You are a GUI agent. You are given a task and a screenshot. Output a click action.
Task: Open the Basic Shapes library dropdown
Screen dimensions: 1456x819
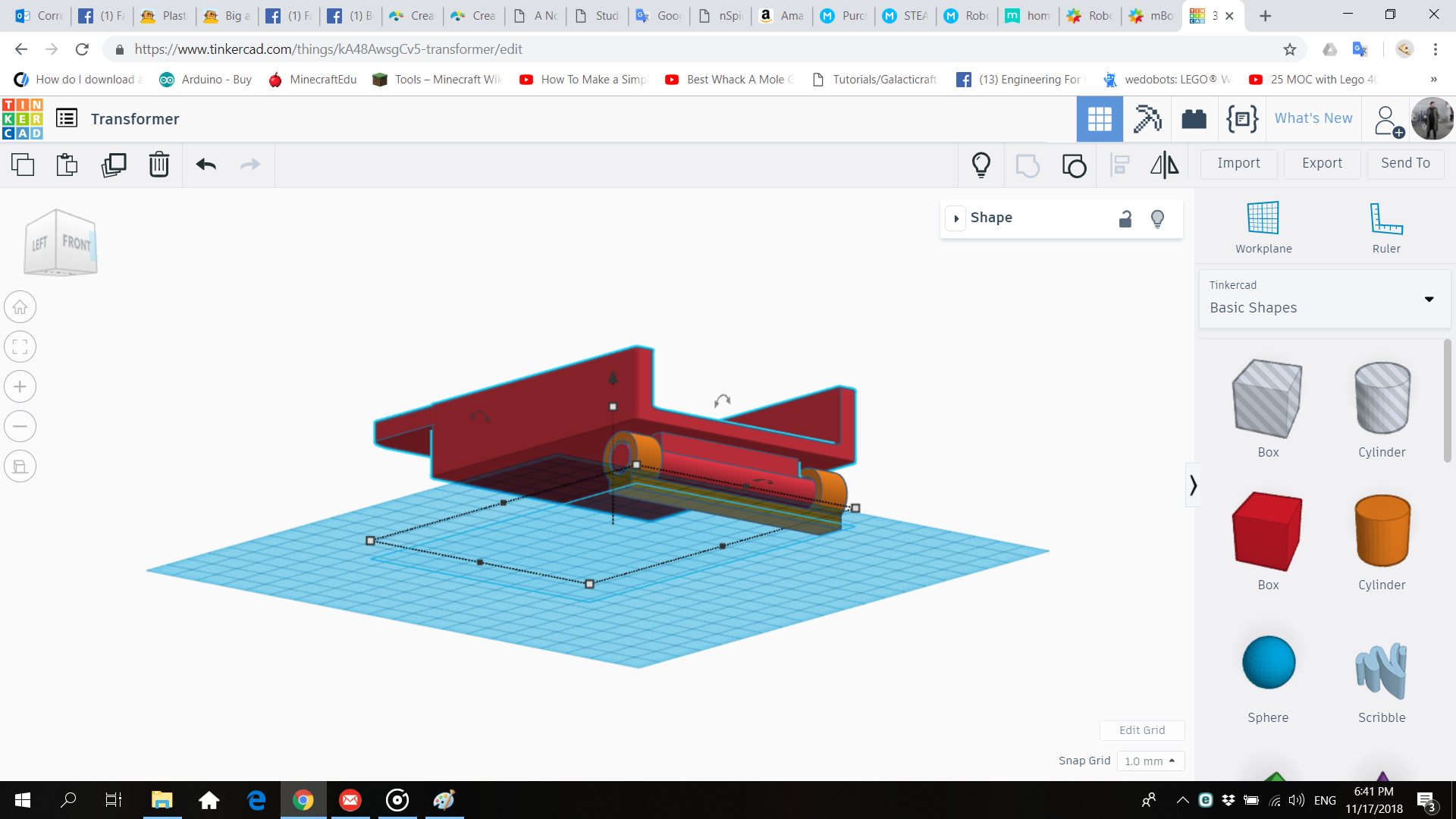click(1324, 299)
